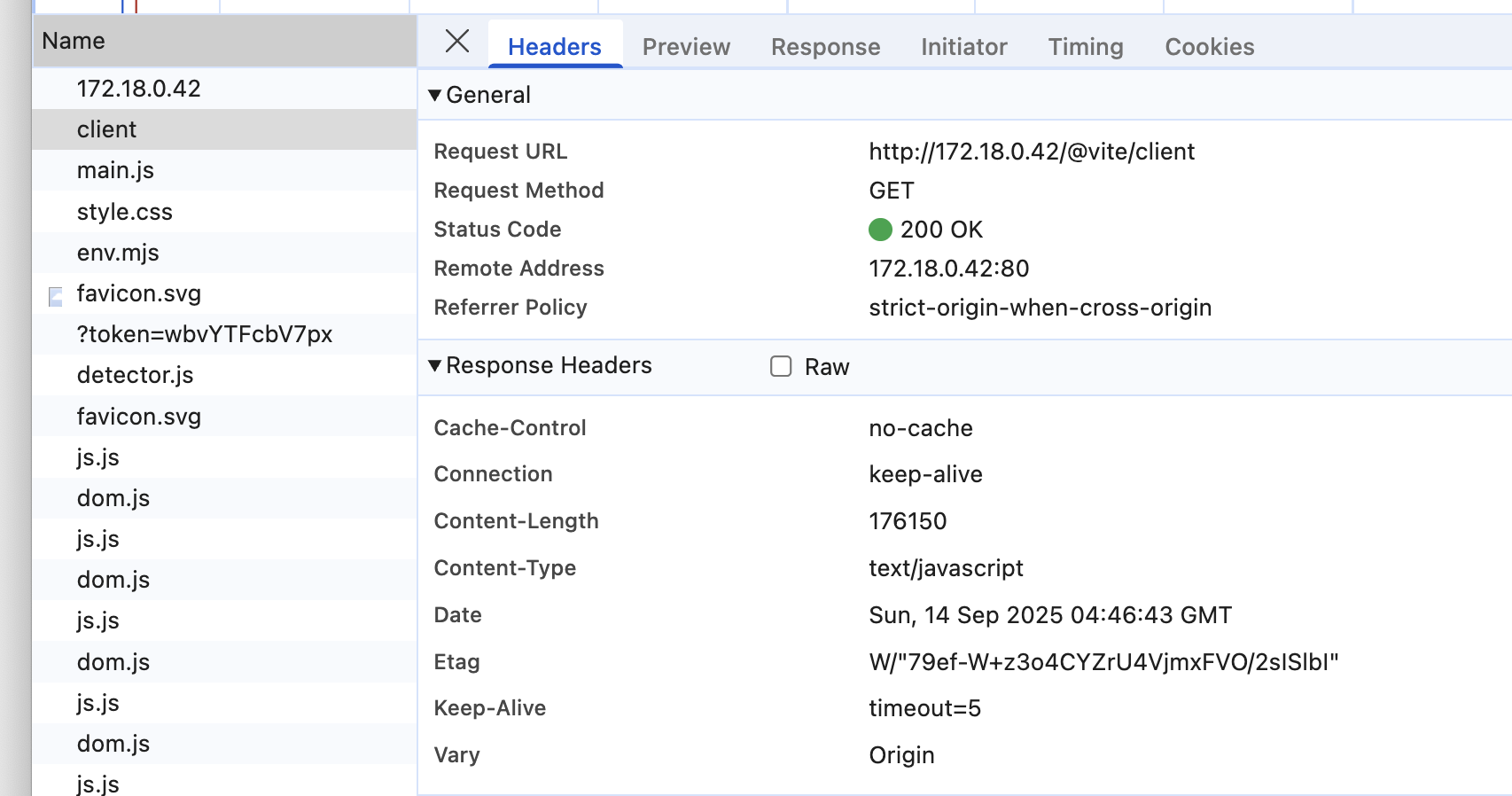
Task: Click the green 200 OK status indicator
Action: tap(880, 230)
